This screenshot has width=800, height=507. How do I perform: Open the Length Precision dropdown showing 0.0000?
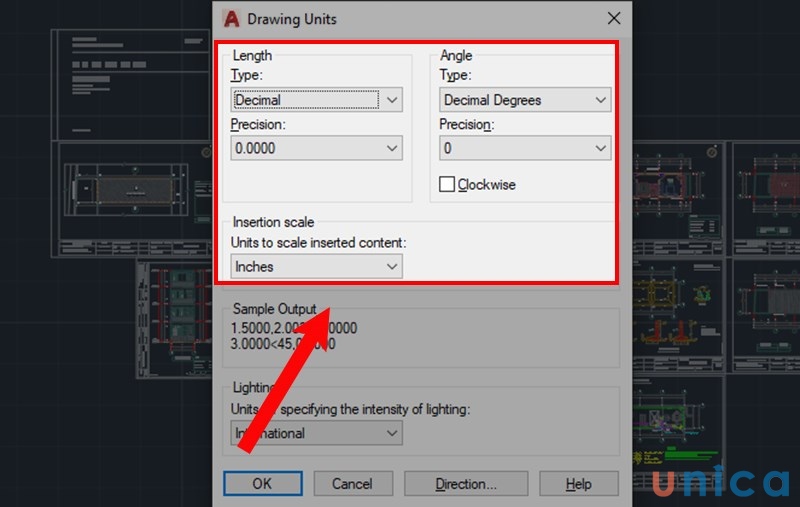point(316,148)
